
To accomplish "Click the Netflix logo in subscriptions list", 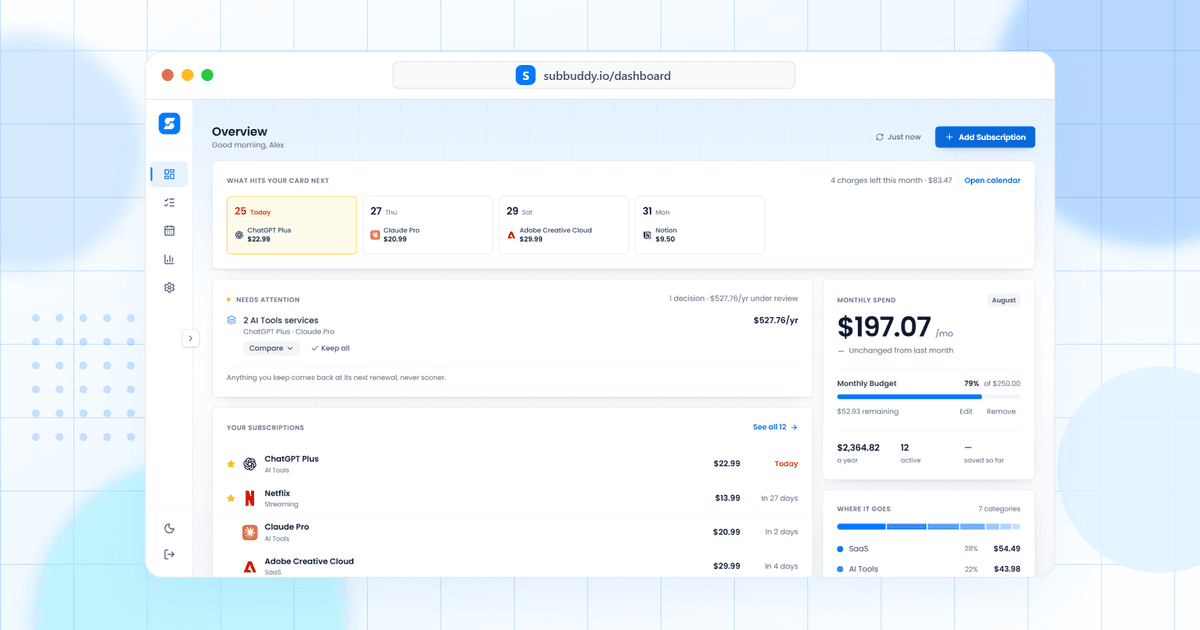I will point(249,498).
